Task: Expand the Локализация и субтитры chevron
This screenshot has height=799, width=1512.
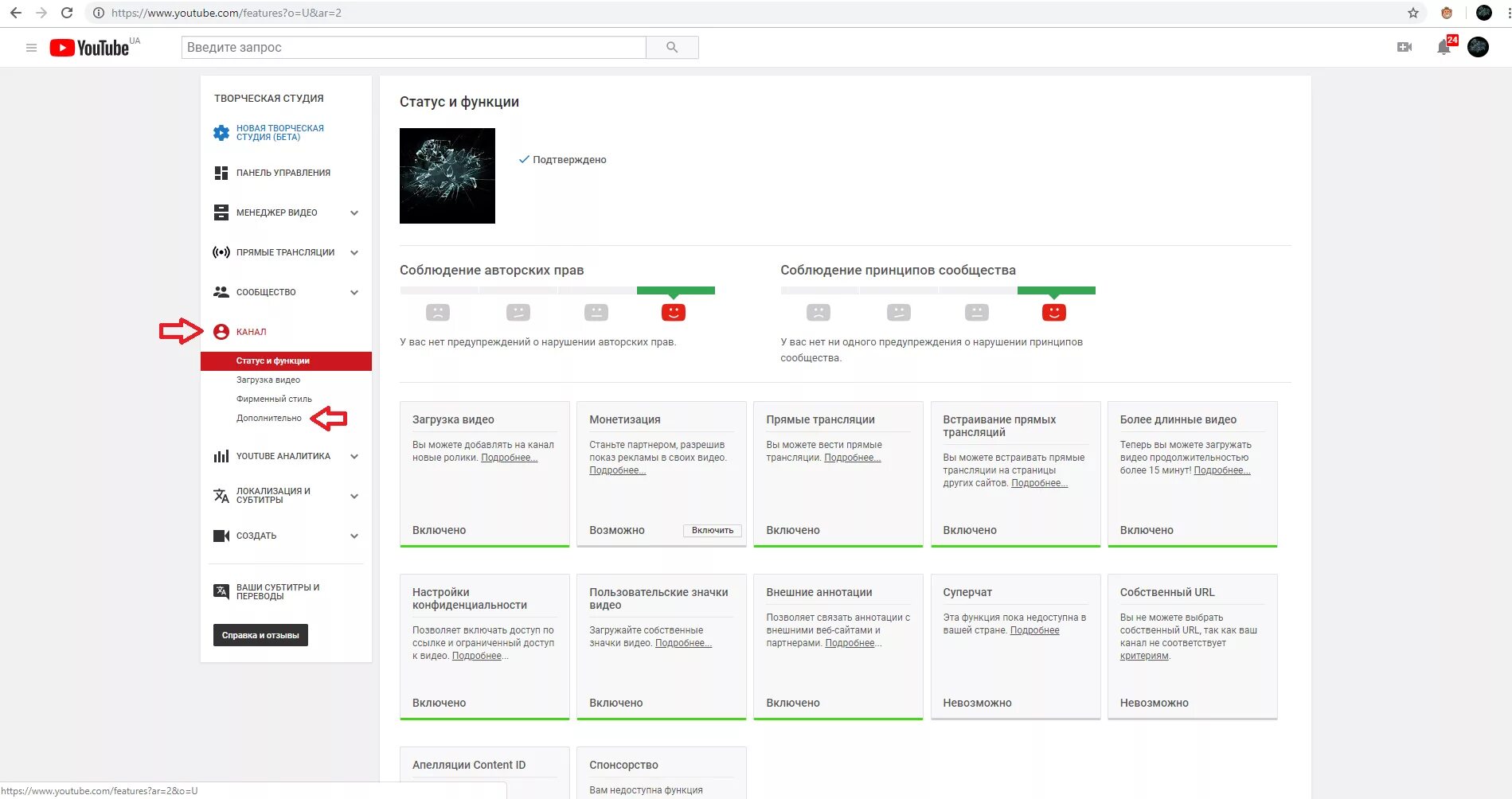Action: [x=354, y=496]
